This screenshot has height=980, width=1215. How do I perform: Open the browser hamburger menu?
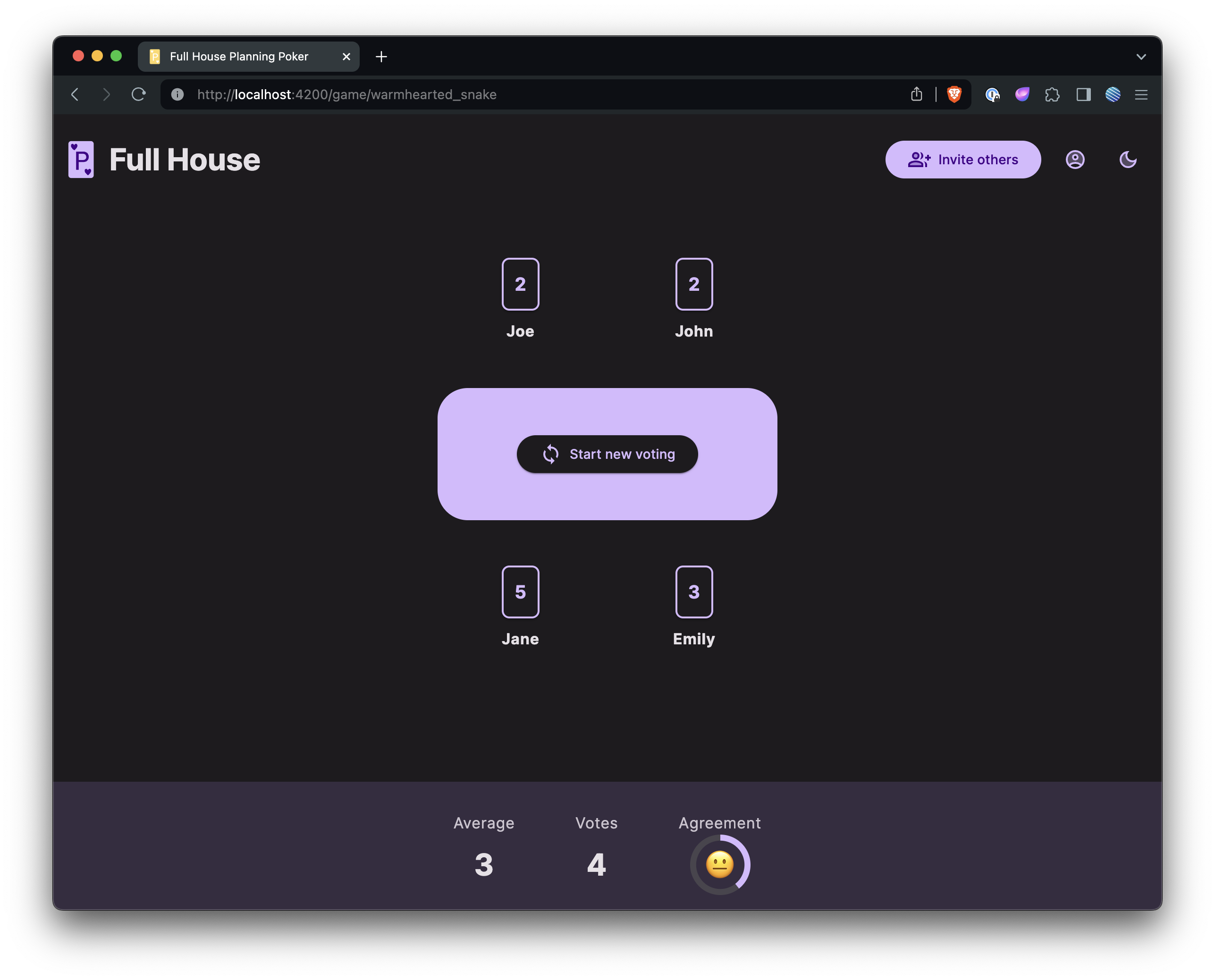1141,94
